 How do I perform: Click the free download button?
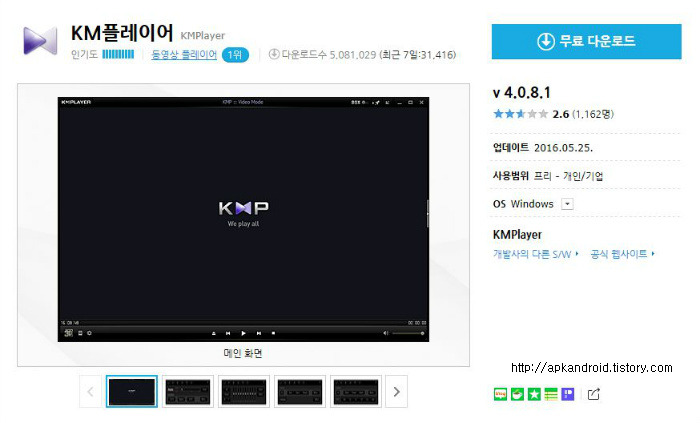(x=586, y=41)
